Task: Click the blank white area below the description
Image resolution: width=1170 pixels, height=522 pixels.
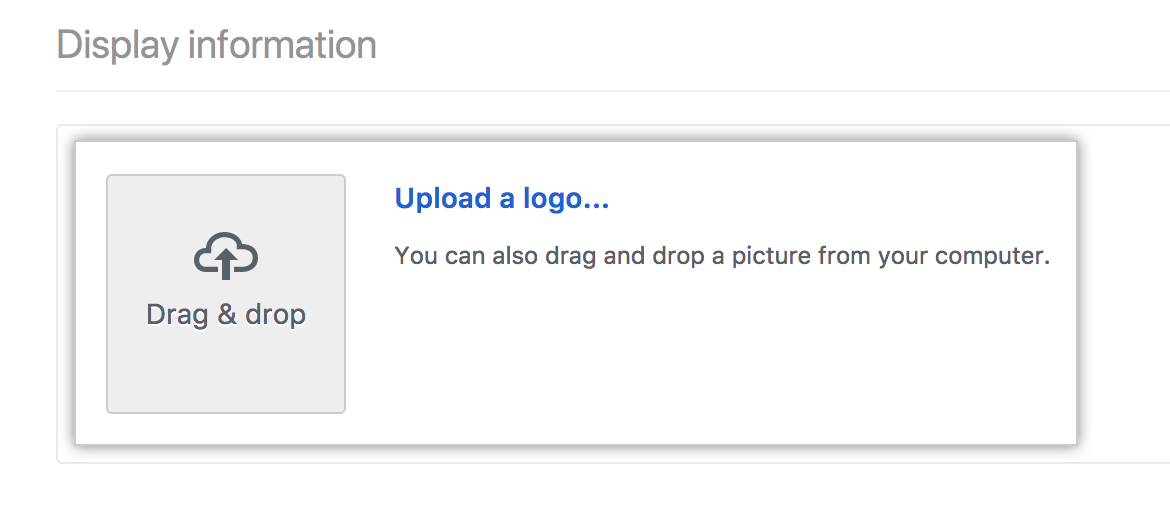Action: [720, 360]
